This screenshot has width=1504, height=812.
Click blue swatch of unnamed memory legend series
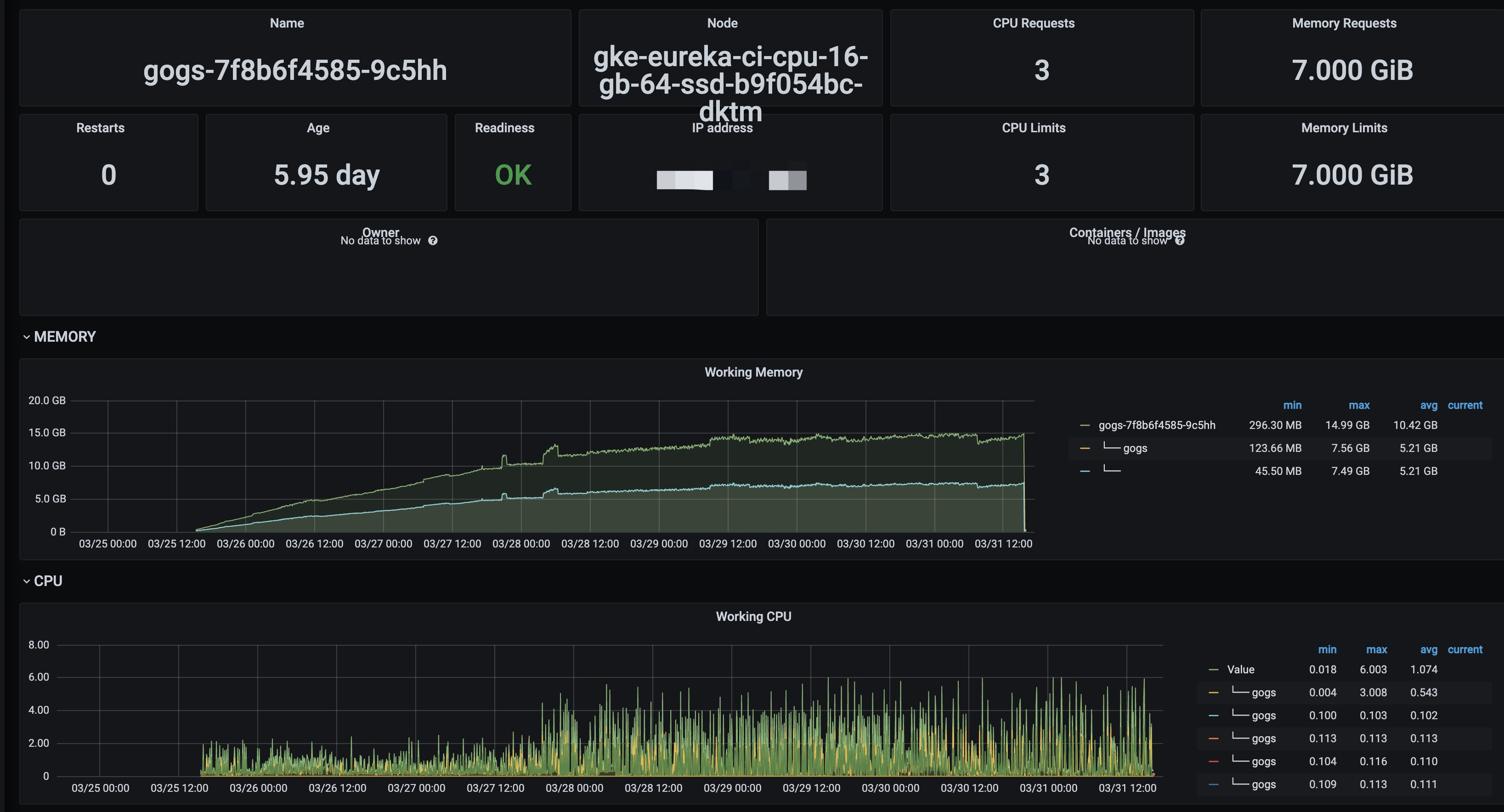point(1085,471)
